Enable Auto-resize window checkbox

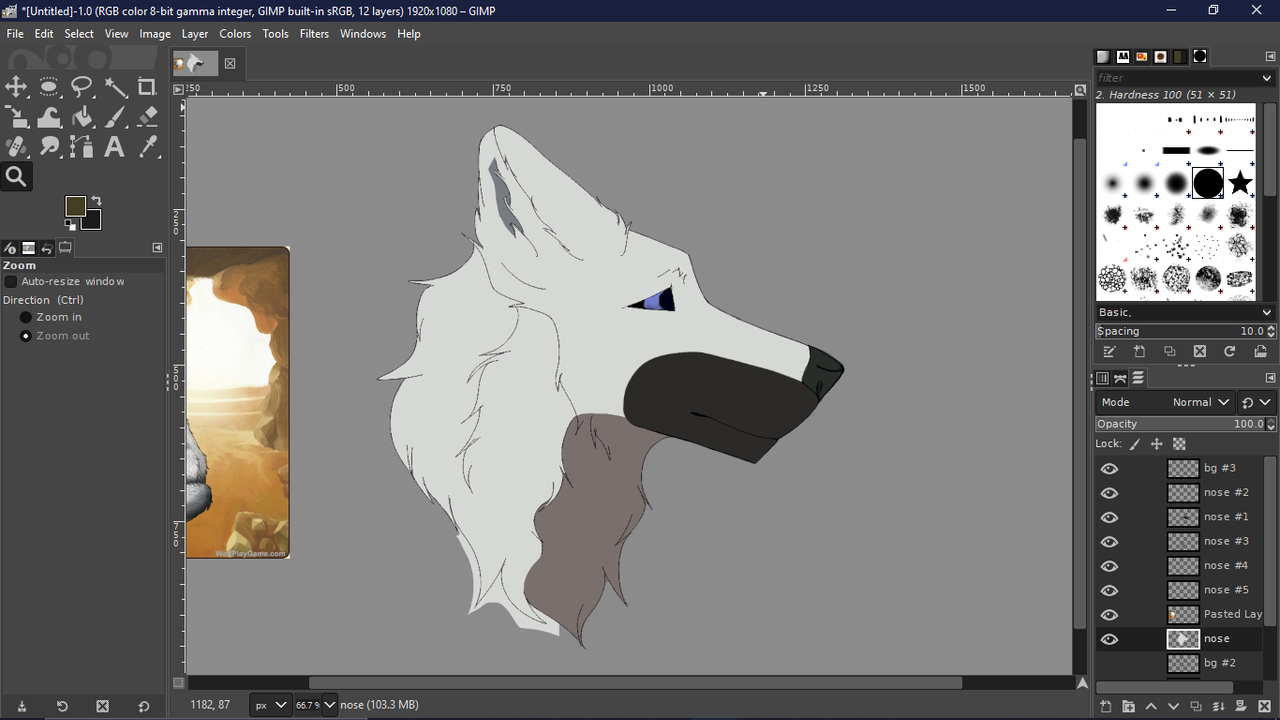[x=12, y=282]
